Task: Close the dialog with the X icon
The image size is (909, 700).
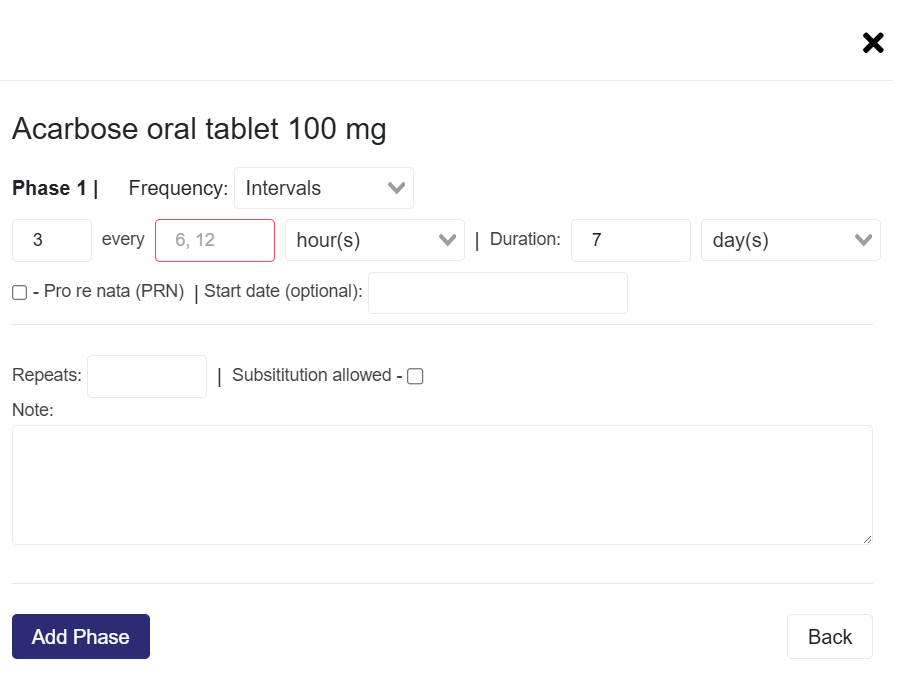Action: click(x=873, y=43)
